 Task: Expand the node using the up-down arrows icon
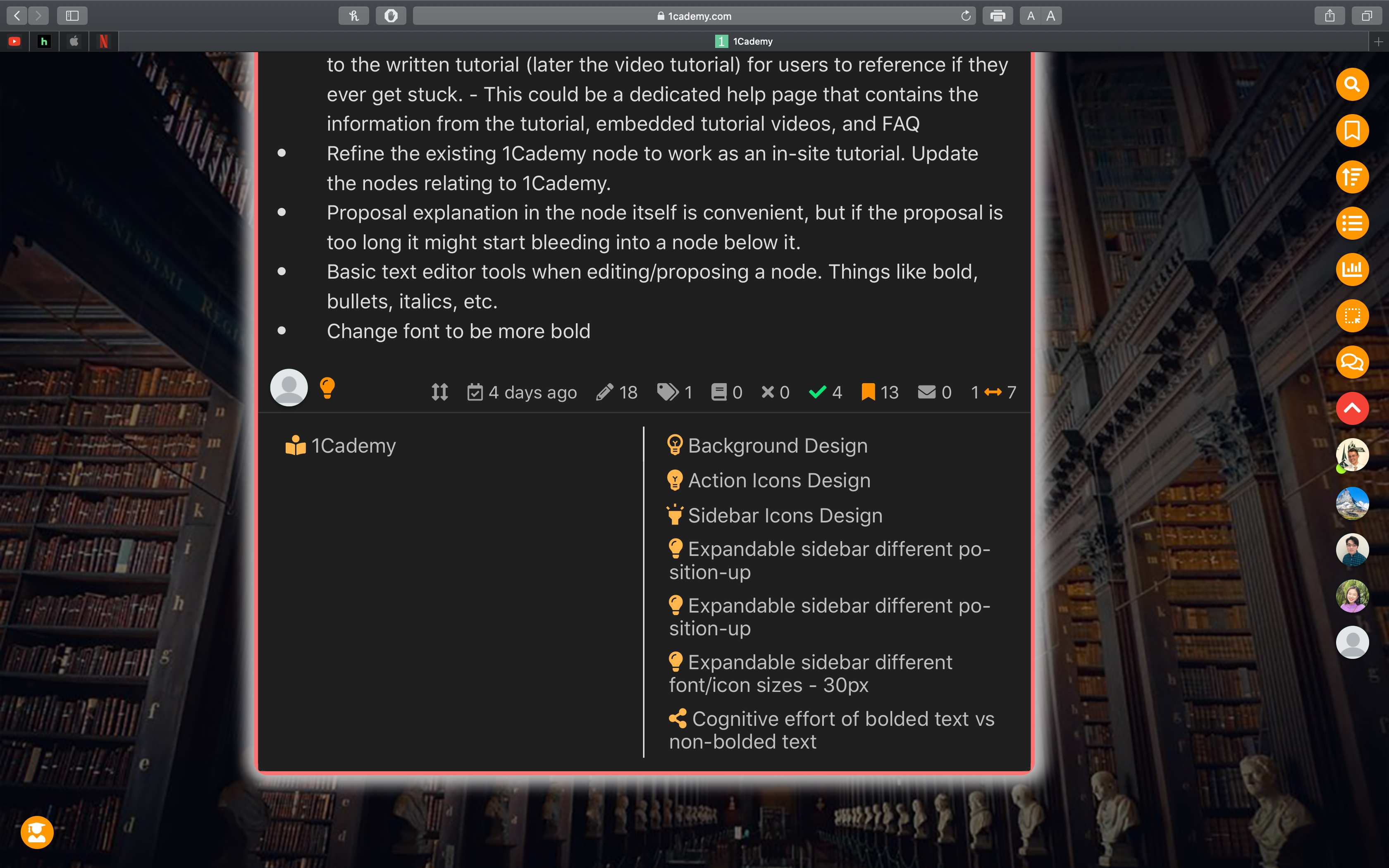440,392
